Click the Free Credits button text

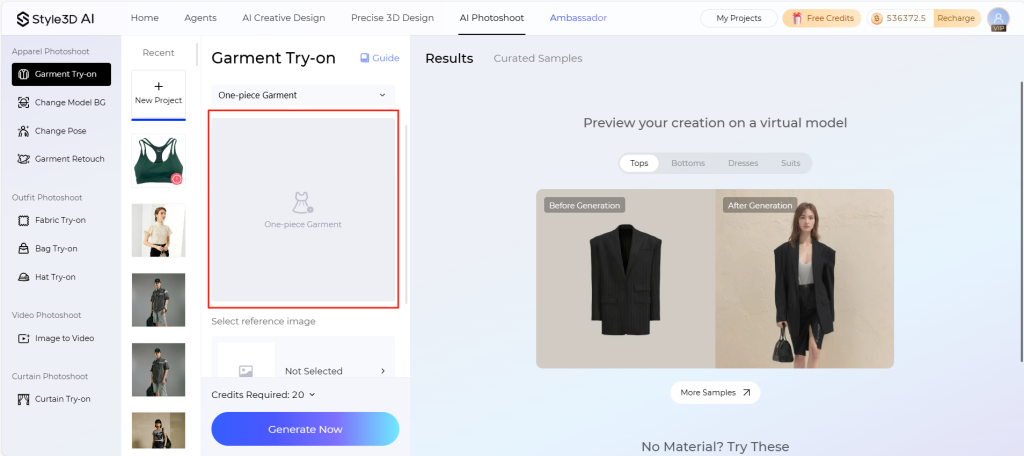(x=829, y=18)
